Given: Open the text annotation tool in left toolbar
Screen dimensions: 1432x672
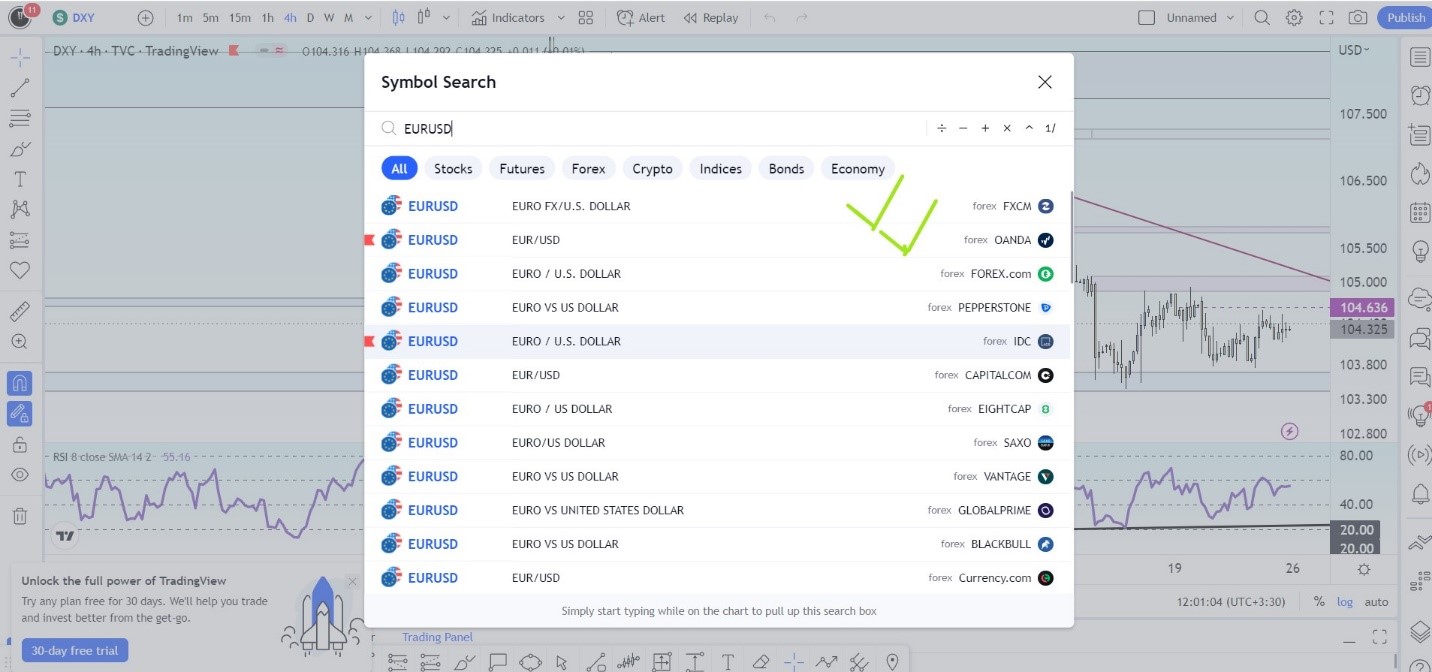Looking at the screenshot, I should pyautogui.click(x=19, y=179).
